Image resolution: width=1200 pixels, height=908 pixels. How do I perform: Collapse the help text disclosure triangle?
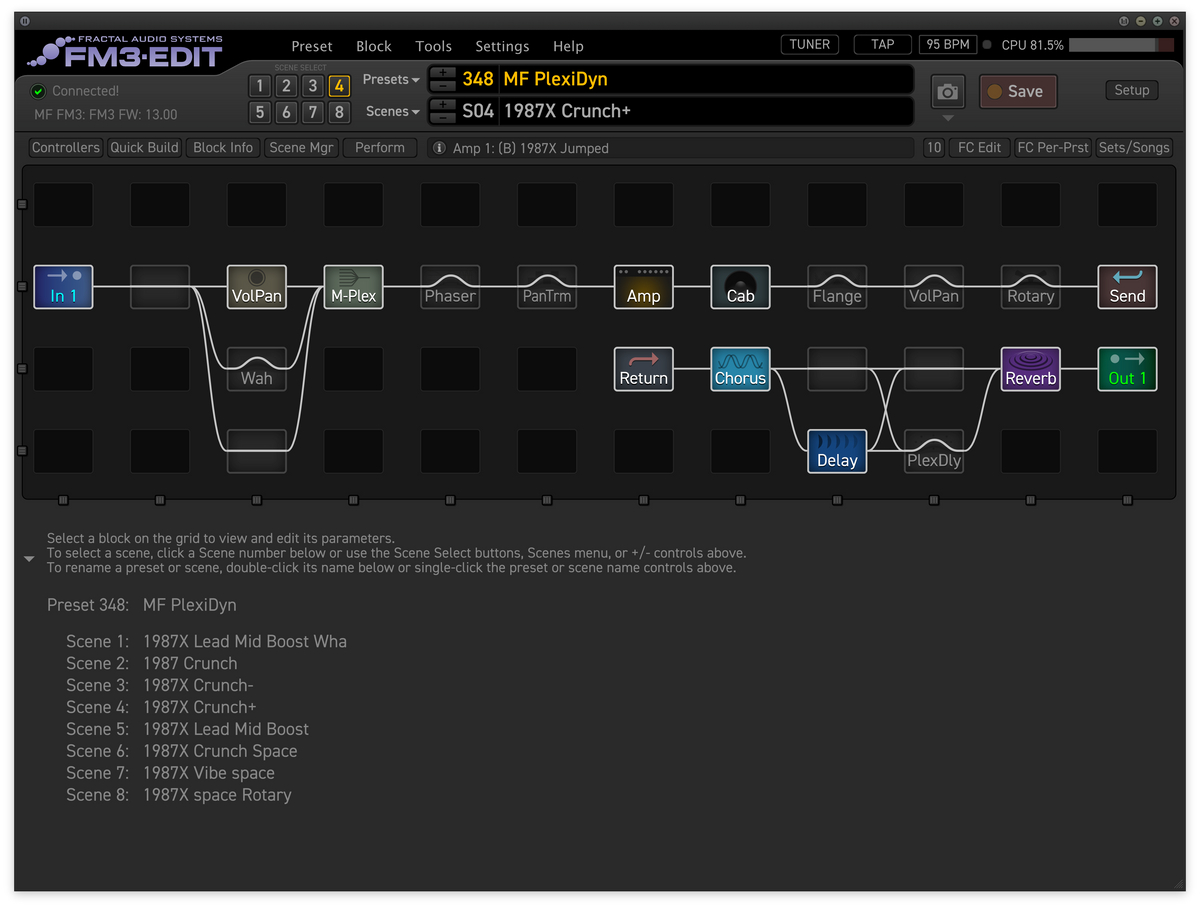[30, 559]
